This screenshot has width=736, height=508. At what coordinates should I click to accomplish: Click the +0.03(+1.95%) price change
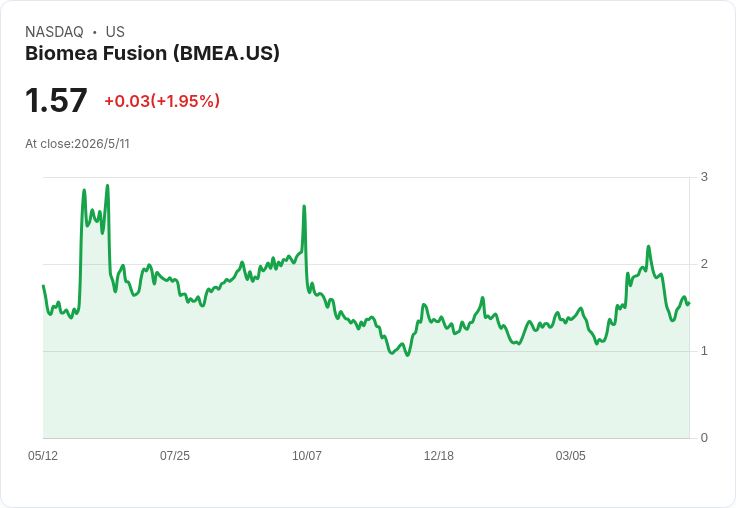[x=162, y=101]
